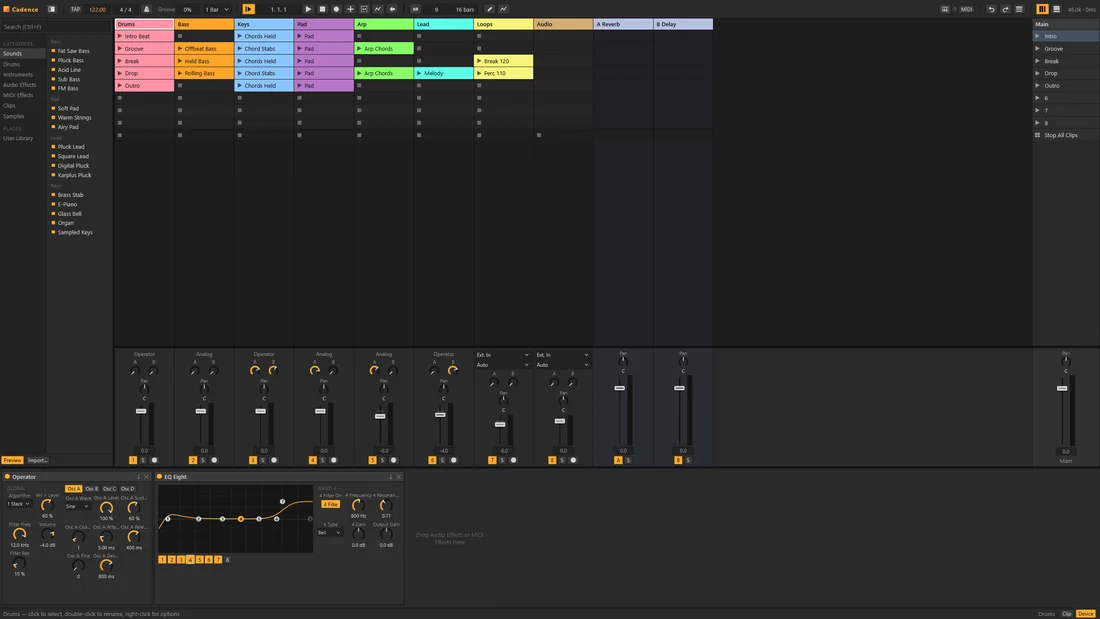Viewport: 1100px width, 619px height.
Task: Switch to arrangement view rows icon
Action: coord(1057,9)
